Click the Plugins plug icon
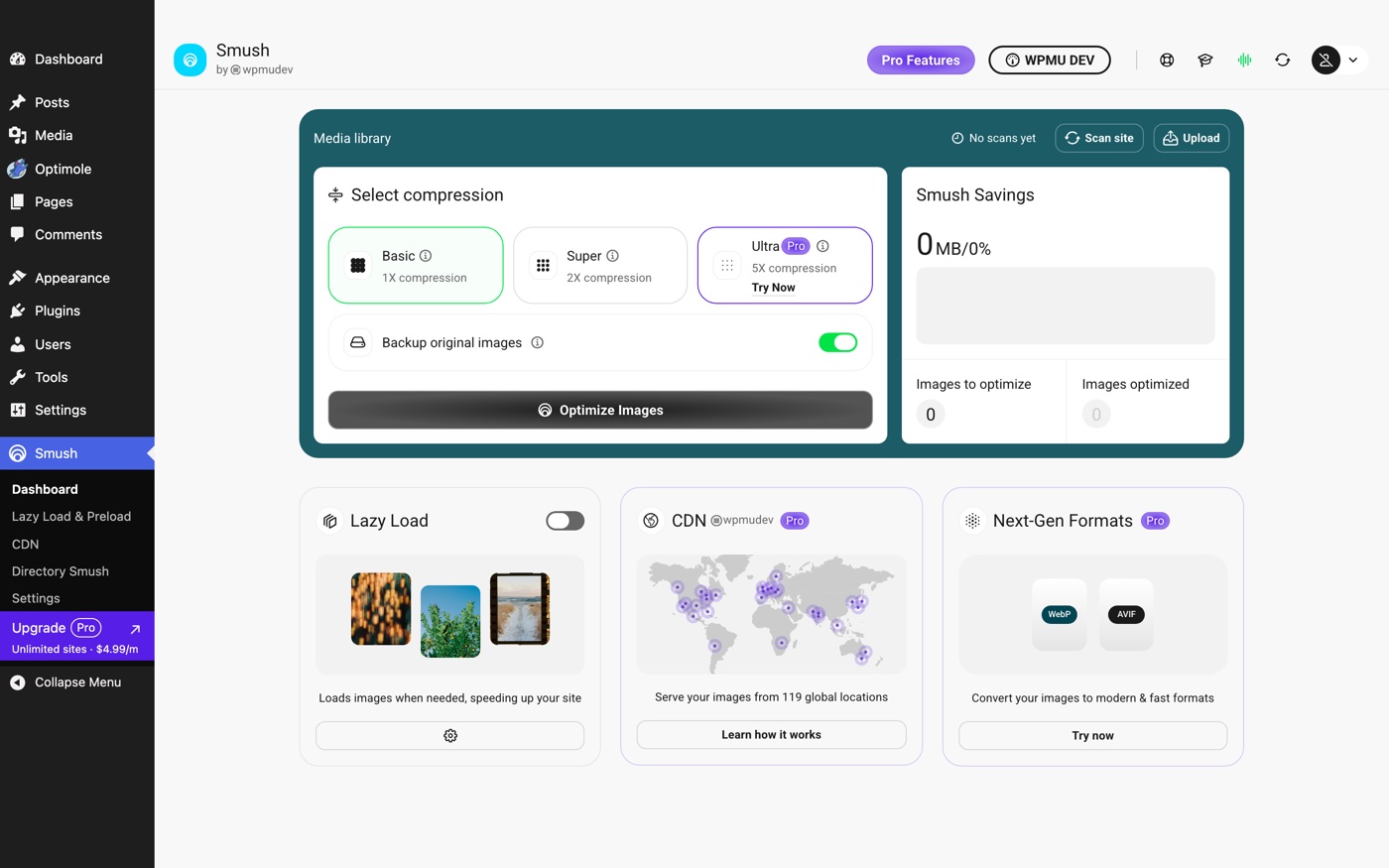The image size is (1389, 868). [18, 310]
